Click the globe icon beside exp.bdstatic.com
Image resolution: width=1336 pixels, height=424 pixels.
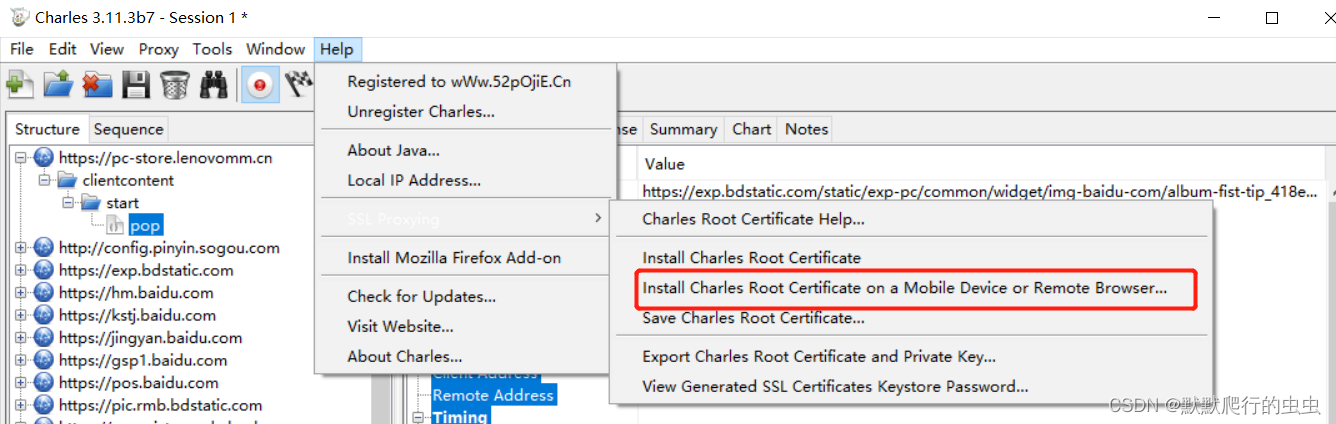[x=43, y=270]
